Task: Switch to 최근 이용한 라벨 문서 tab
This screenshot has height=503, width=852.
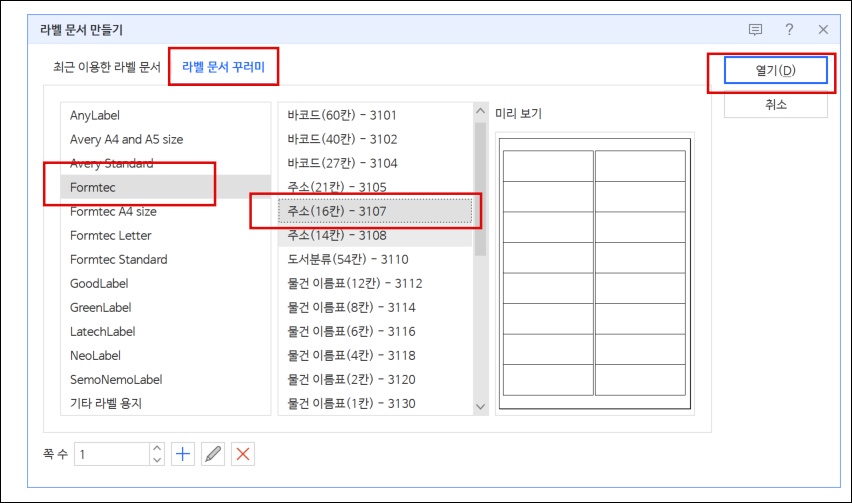Action: [x=107, y=67]
